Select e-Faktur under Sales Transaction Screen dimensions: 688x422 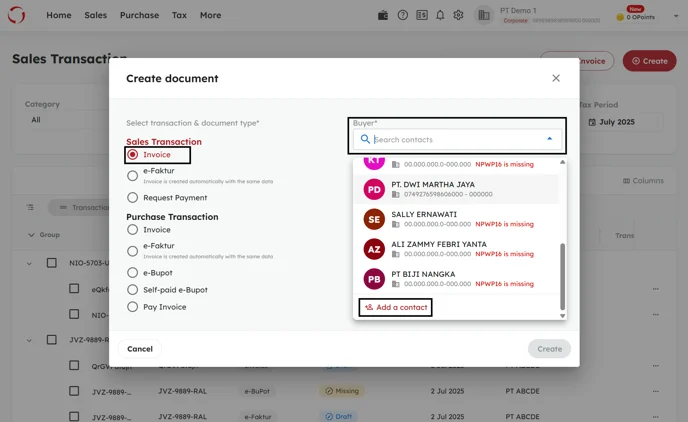(133, 176)
